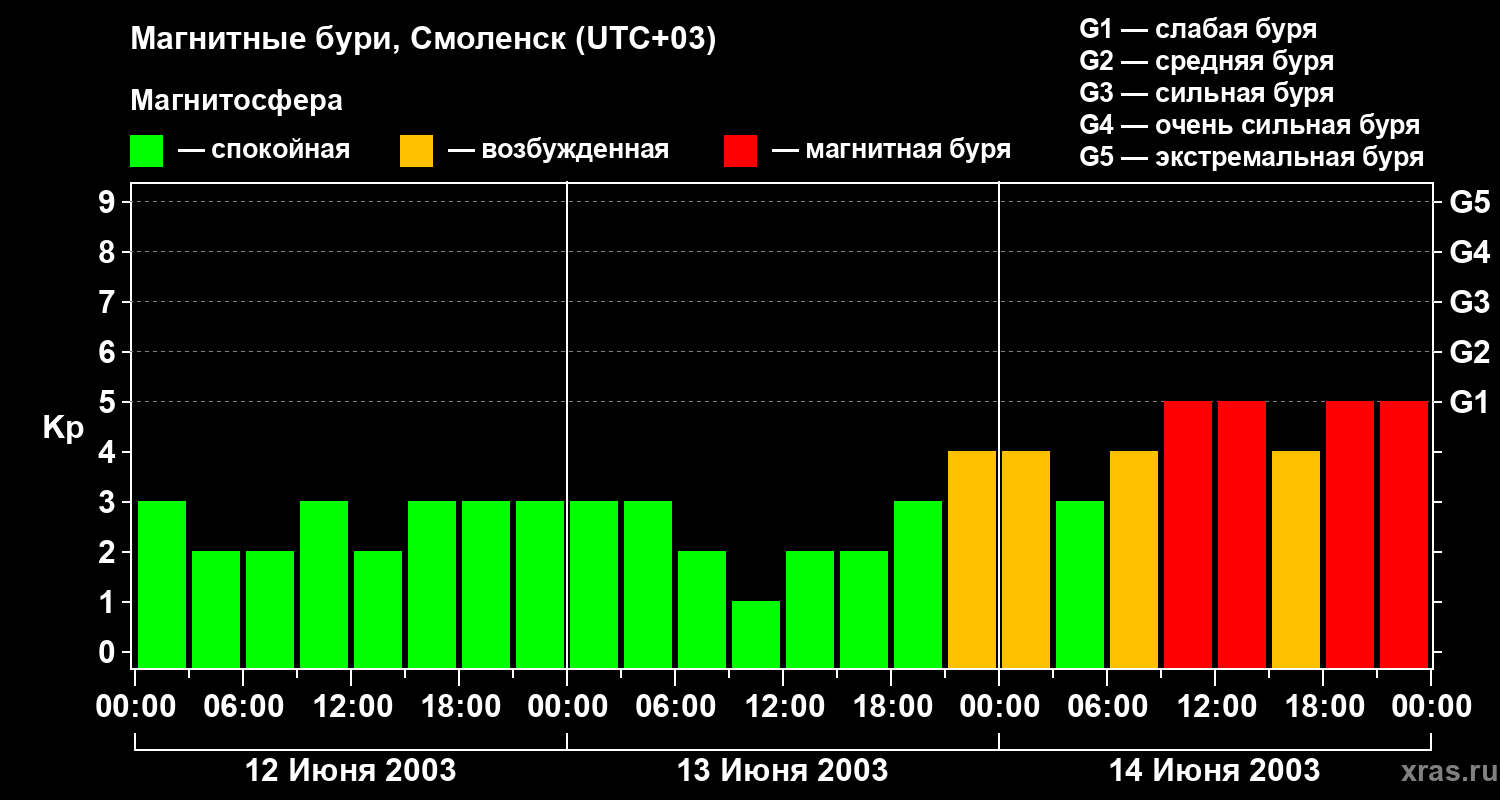Click the '14 Июня 2003' date label
Viewport: 1500px width, 800px height.
click(x=1214, y=771)
